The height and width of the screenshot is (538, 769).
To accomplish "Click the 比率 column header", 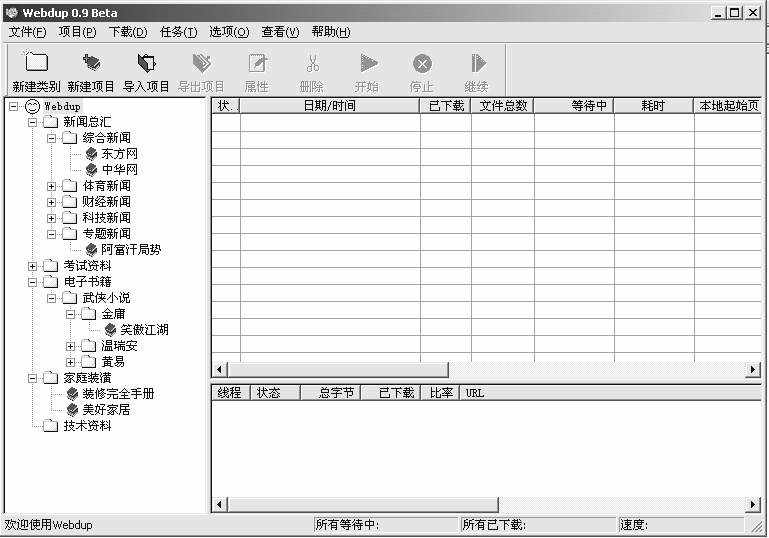I will [x=440, y=393].
